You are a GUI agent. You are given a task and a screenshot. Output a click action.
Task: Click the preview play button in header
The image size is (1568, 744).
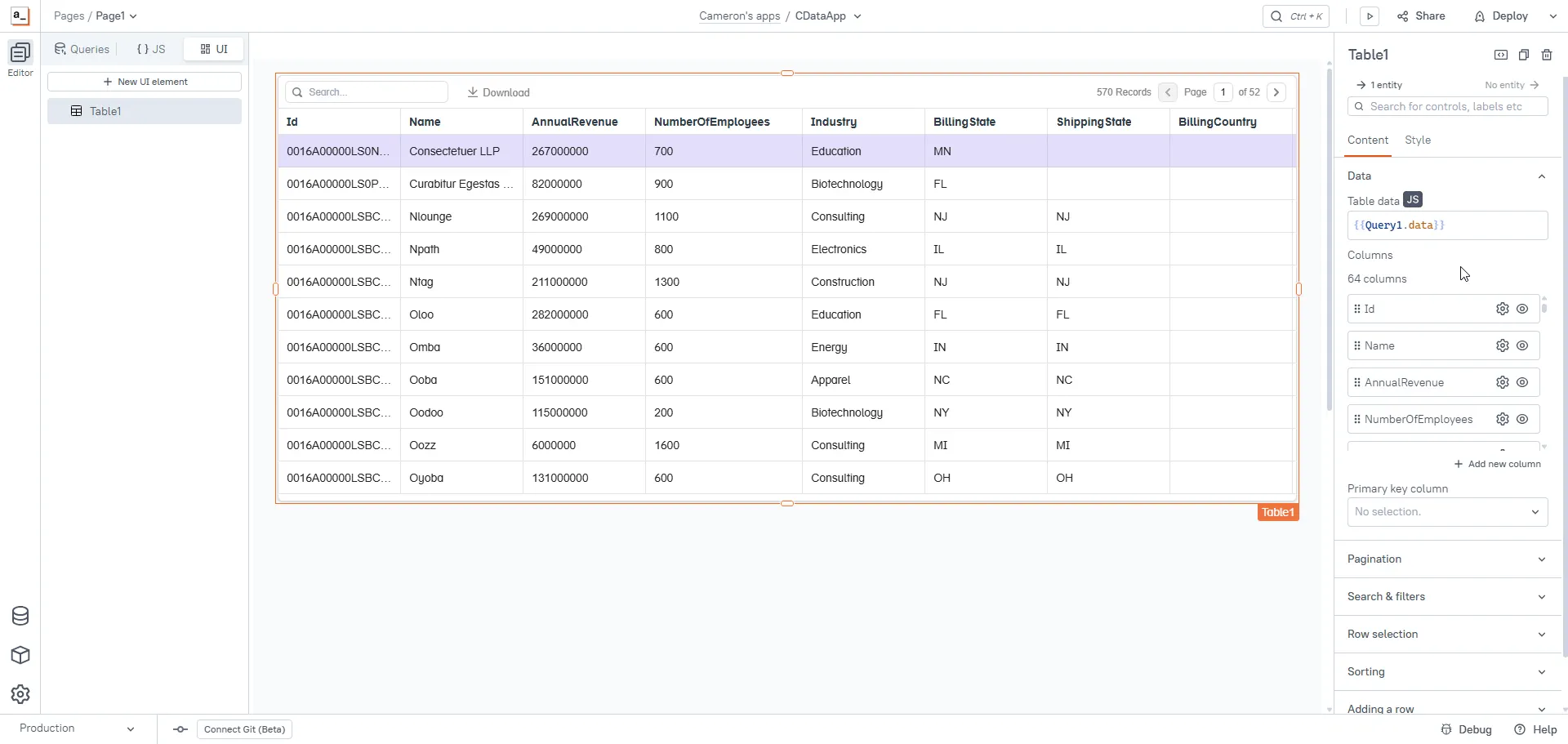(x=1370, y=16)
